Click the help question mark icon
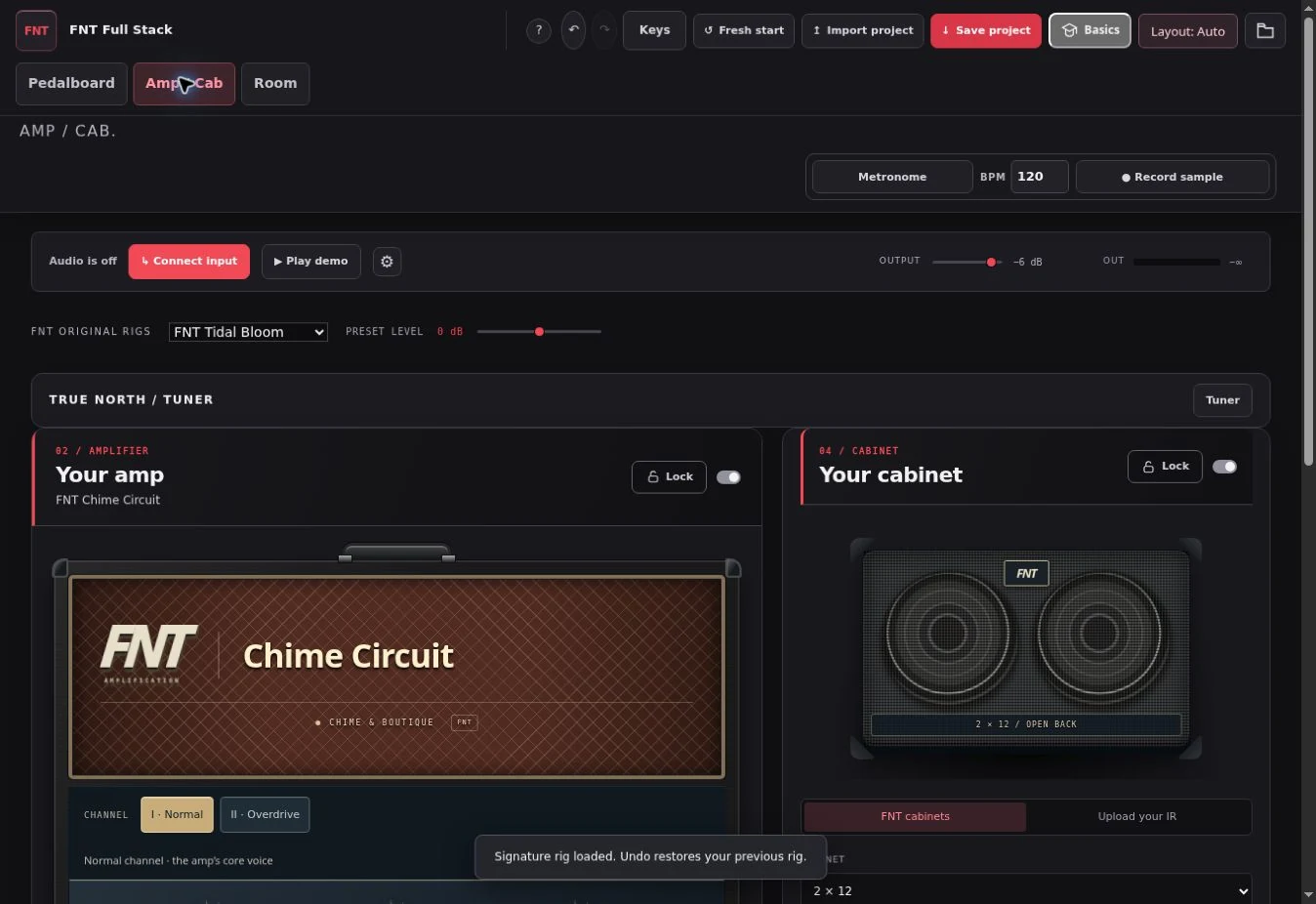The height and width of the screenshot is (904, 1316). (538, 31)
